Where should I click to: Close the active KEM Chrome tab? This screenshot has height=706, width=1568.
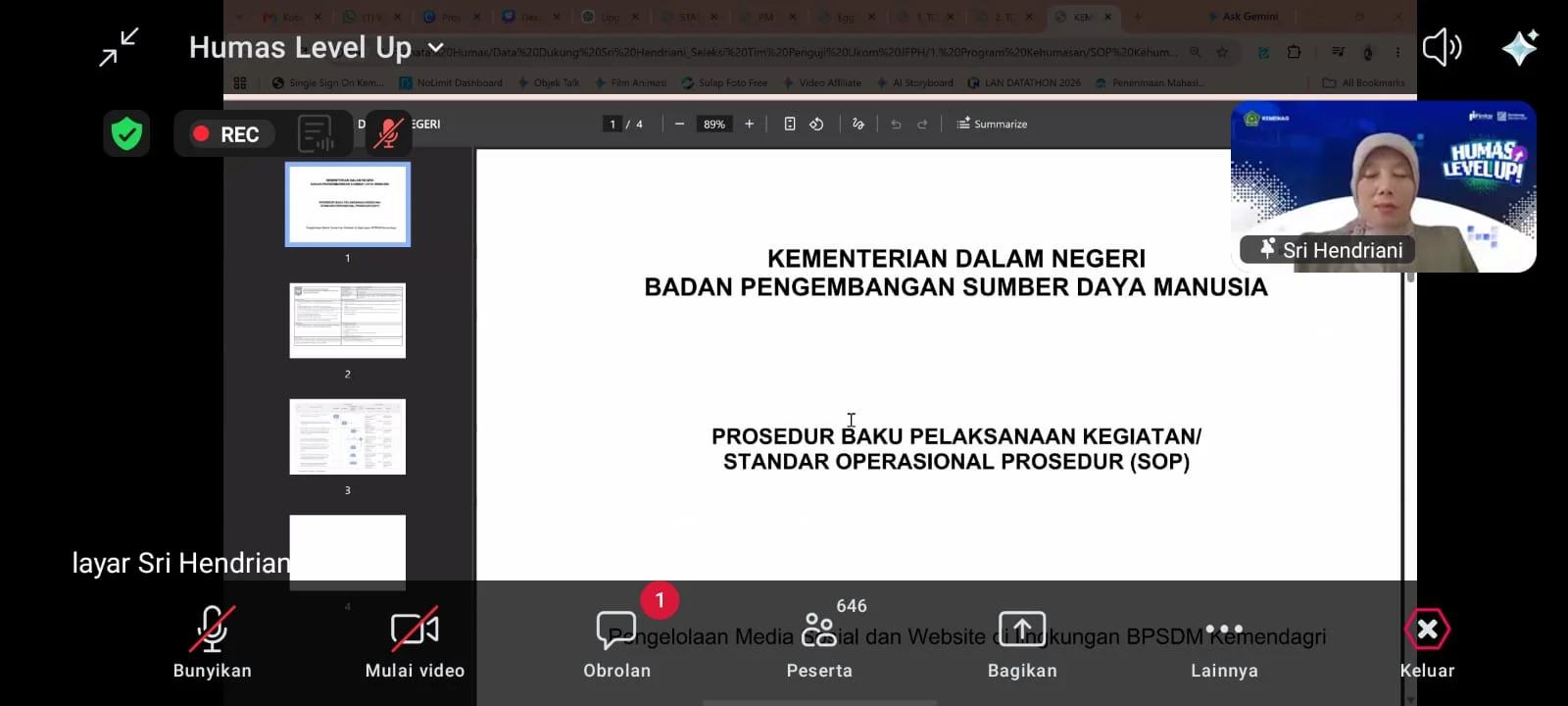(x=1108, y=17)
